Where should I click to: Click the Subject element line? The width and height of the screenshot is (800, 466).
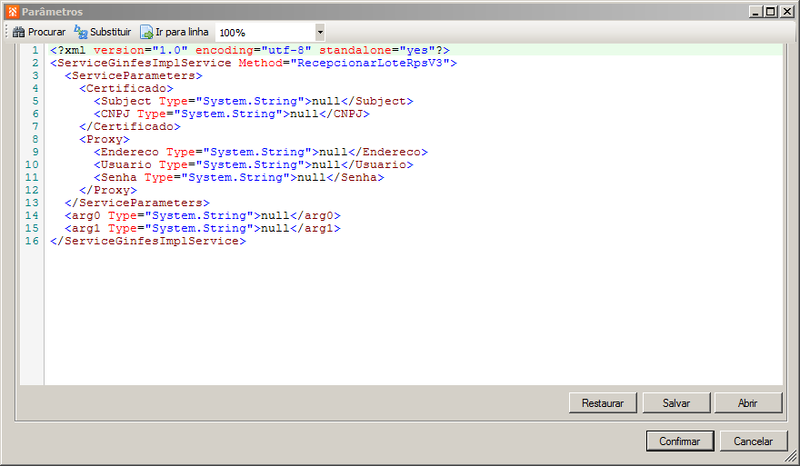tap(254, 101)
